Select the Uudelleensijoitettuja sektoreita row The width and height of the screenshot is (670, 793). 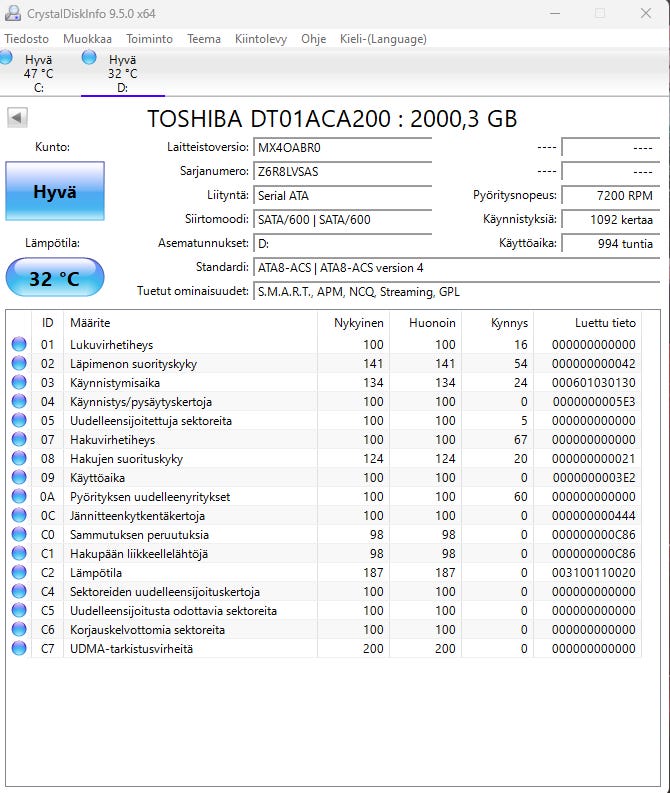pos(150,421)
